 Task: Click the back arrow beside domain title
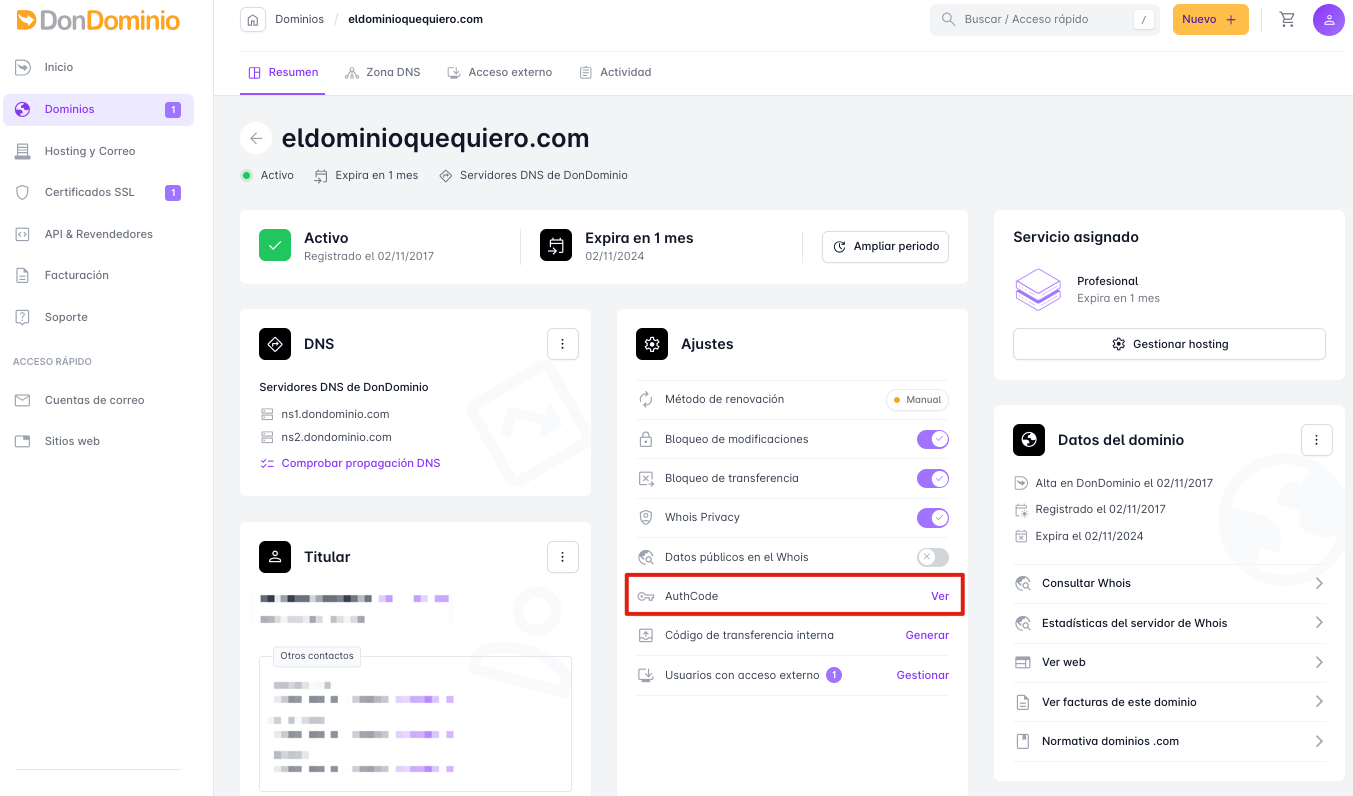pos(256,138)
